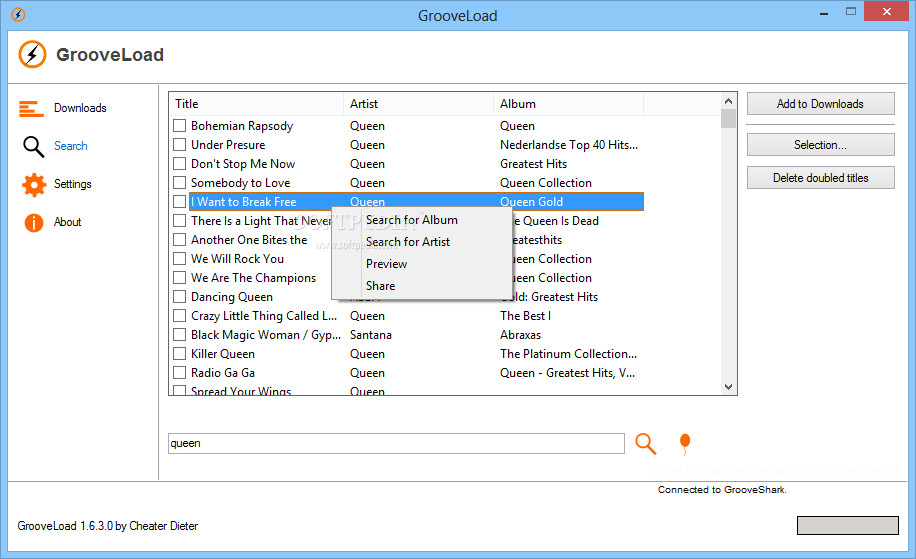The height and width of the screenshot is (559, 916).
Task: Click The Platinum Collection... album cell
Action: point(568,353)
